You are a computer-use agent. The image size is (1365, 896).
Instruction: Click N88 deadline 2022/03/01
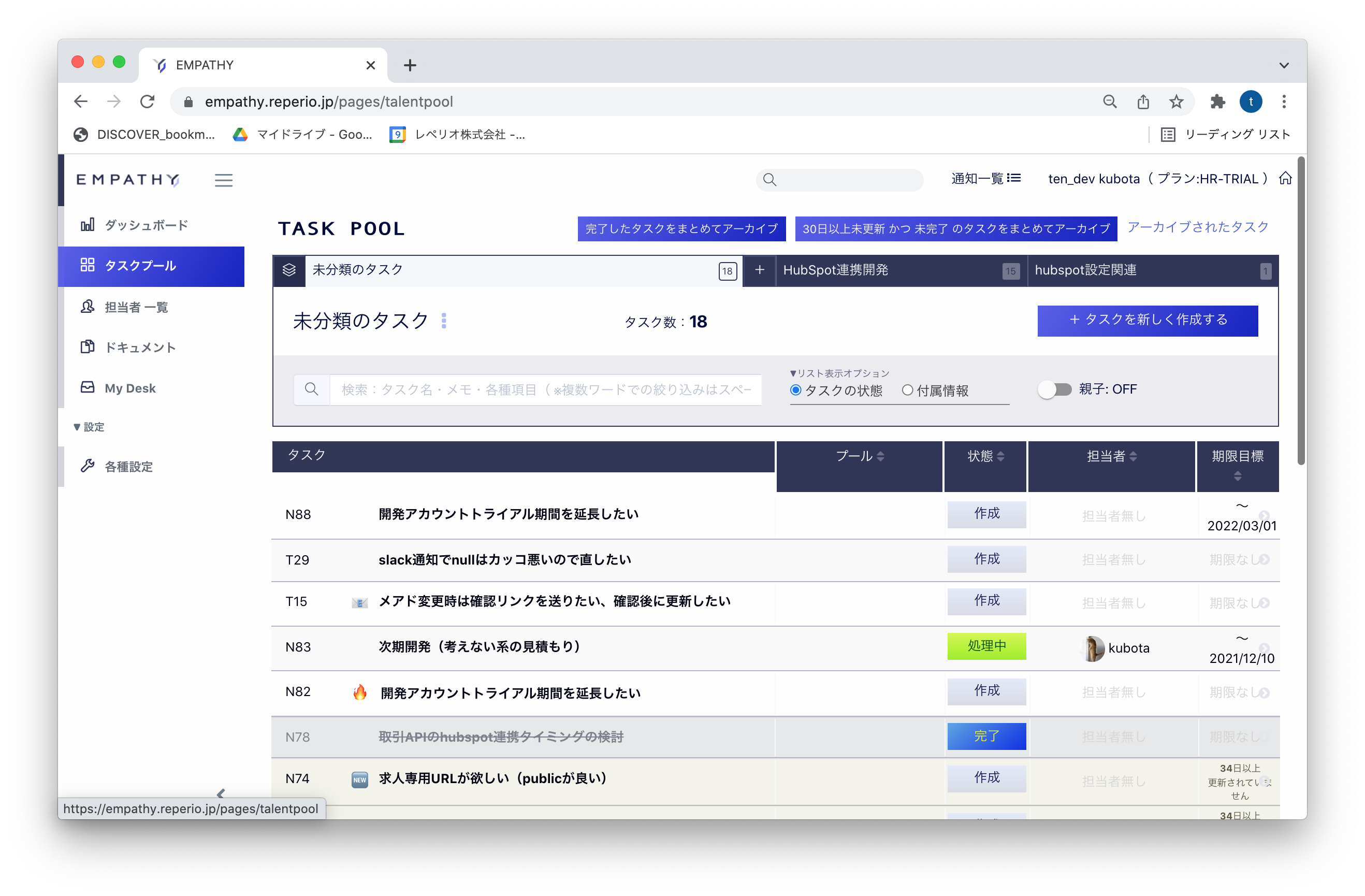1242,526
